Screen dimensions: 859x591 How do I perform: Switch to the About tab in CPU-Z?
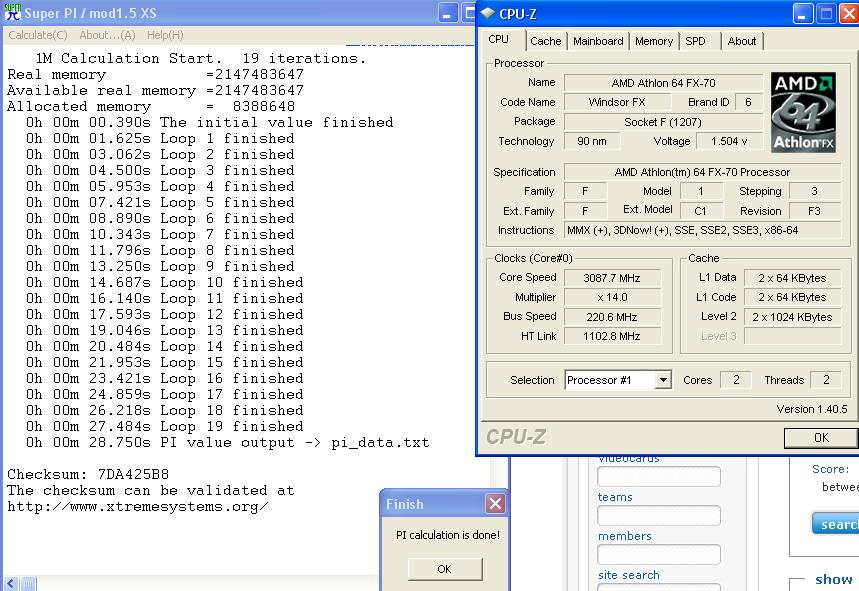(x=742, y=41)
